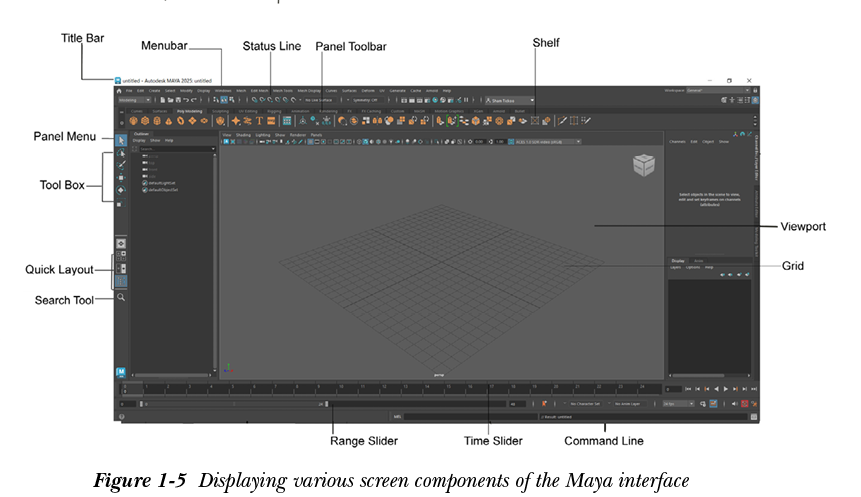Click the ViewCube in the viewport
This screenshot has width=861, height=497.
point(641,167)
